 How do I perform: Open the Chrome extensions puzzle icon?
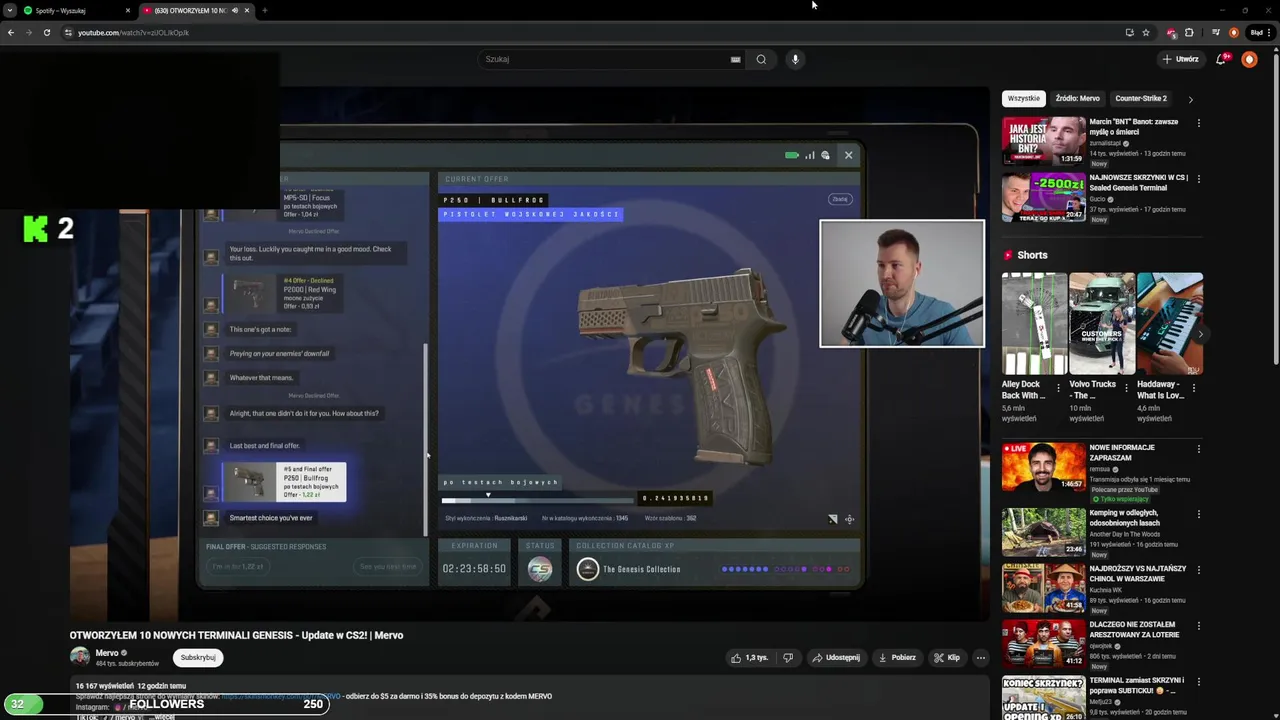pyautogui.click(x=1189, y=32)
